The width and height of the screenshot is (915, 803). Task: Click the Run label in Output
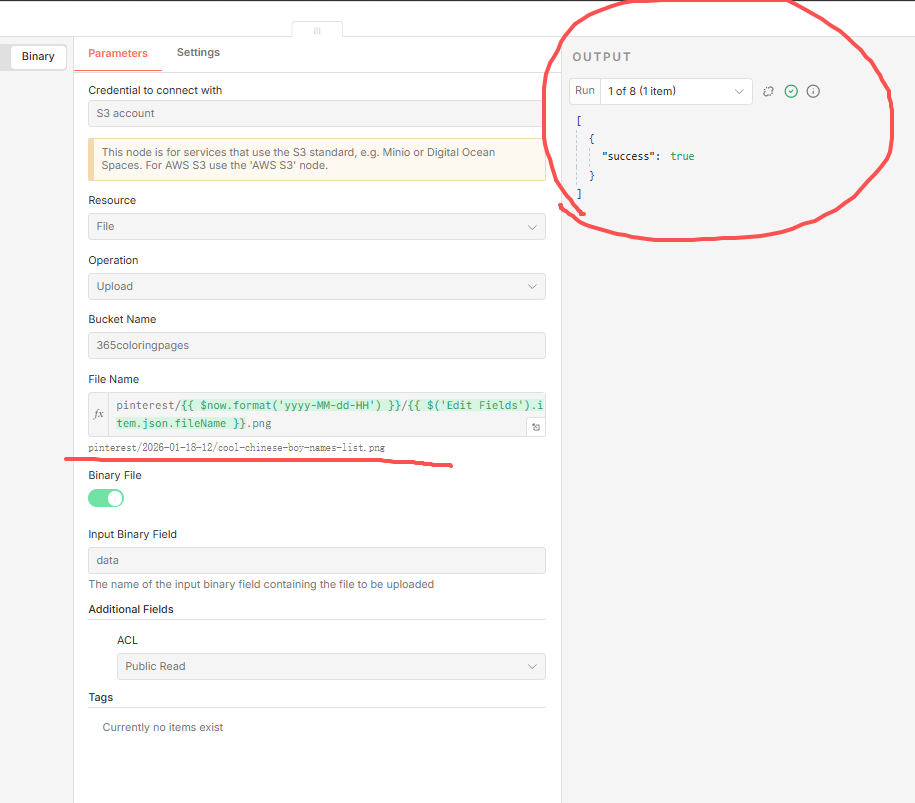click(585, 91)
